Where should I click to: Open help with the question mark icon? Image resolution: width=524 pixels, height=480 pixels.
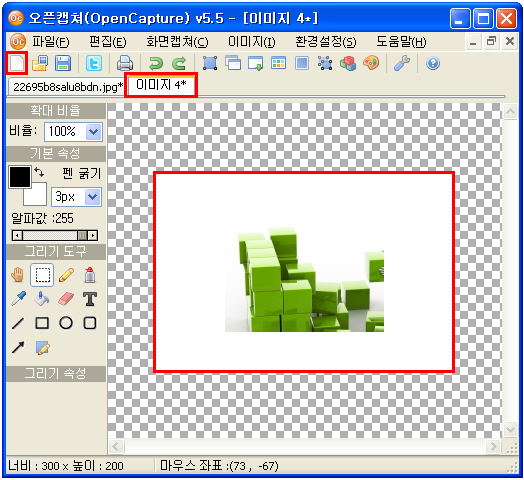click(433, 63)
